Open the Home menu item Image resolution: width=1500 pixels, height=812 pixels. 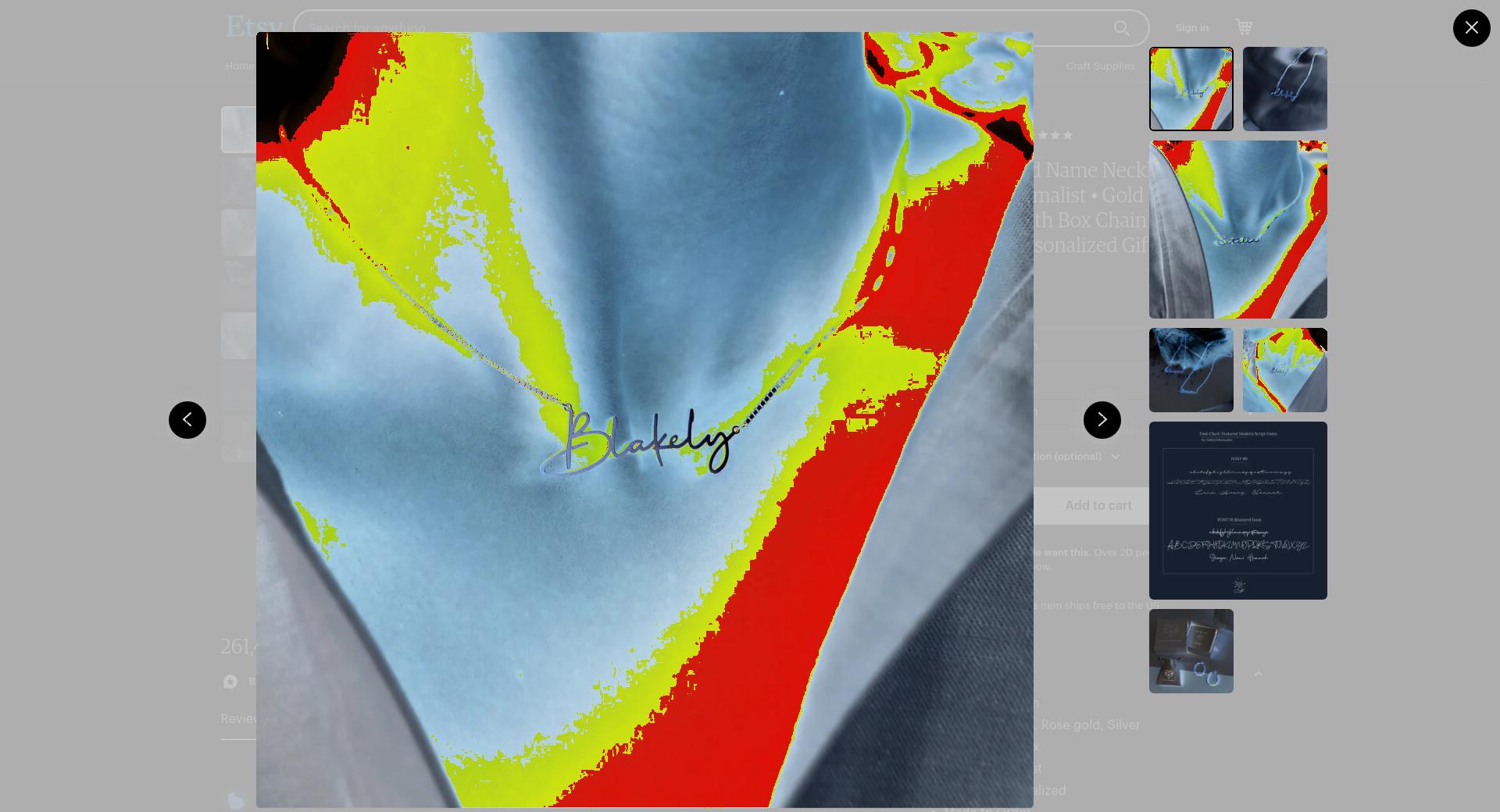(239, 66)
